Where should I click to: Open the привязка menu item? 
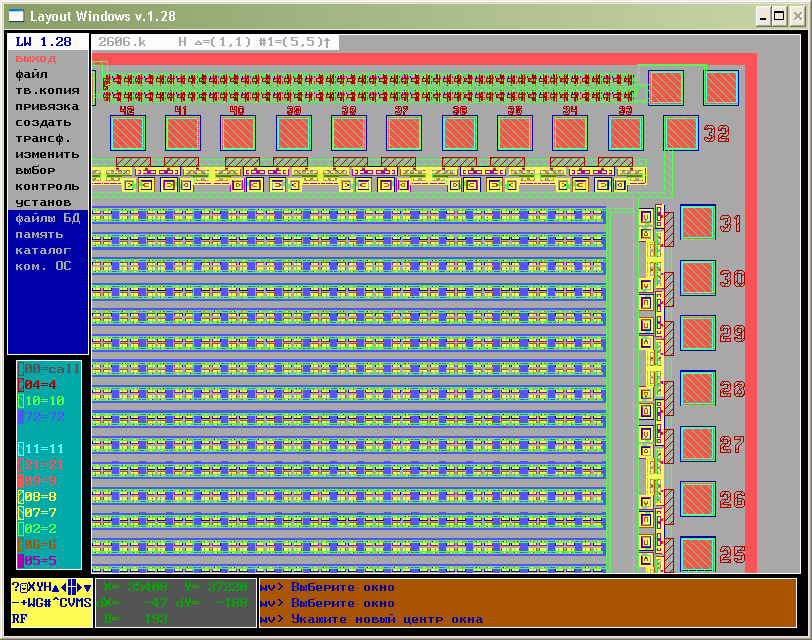pos(48,107)
